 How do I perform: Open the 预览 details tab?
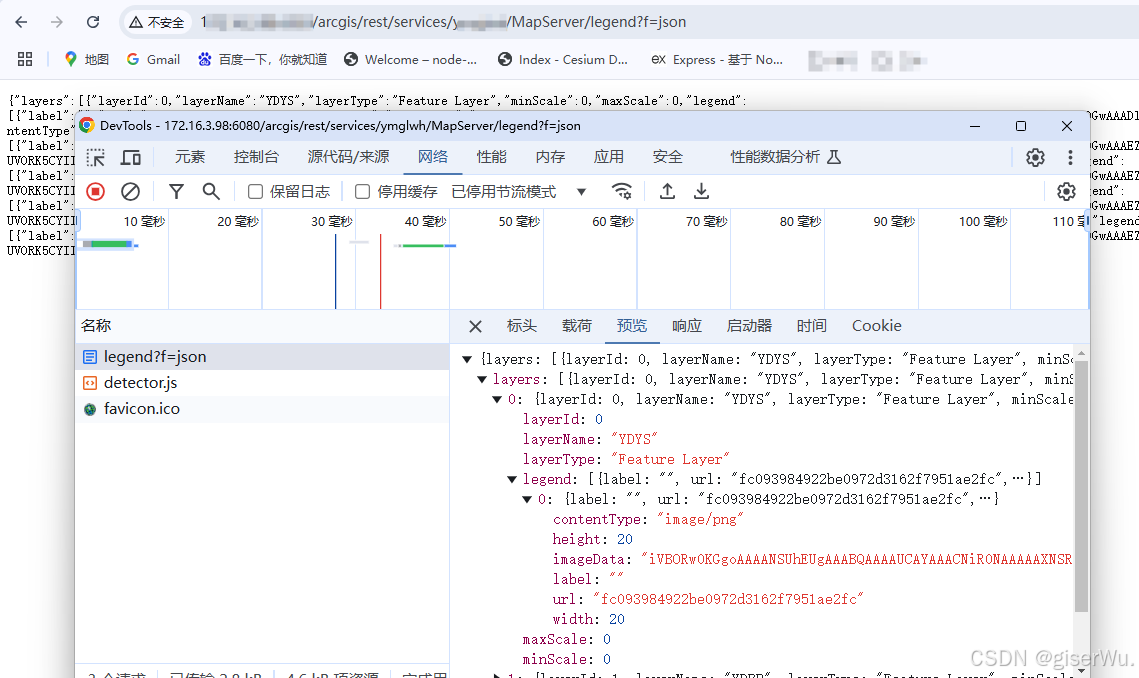[632, 326]
